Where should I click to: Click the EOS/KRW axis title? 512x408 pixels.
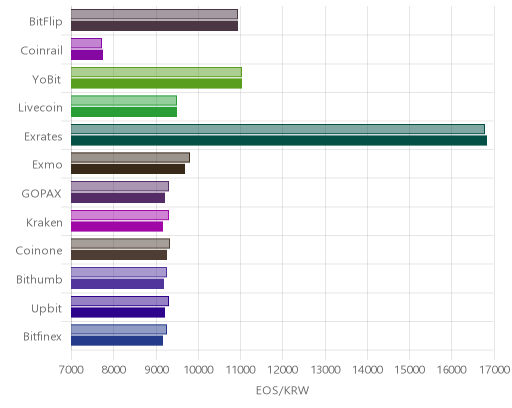click(283, 390)
